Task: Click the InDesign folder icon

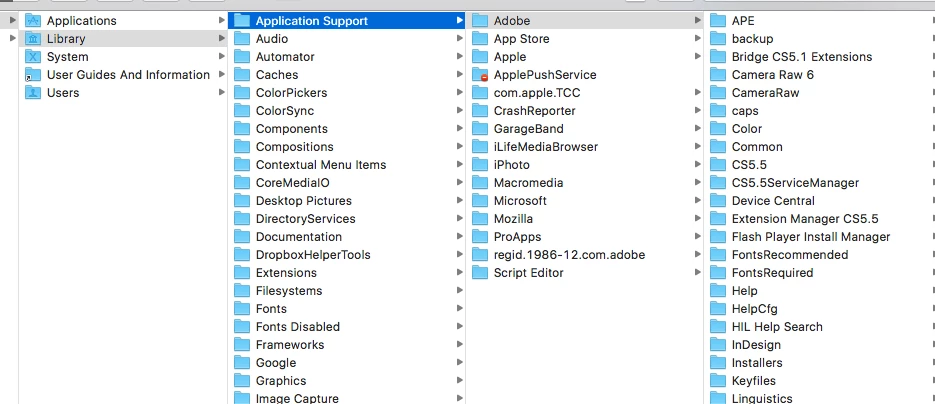Action: coord(718,345)
